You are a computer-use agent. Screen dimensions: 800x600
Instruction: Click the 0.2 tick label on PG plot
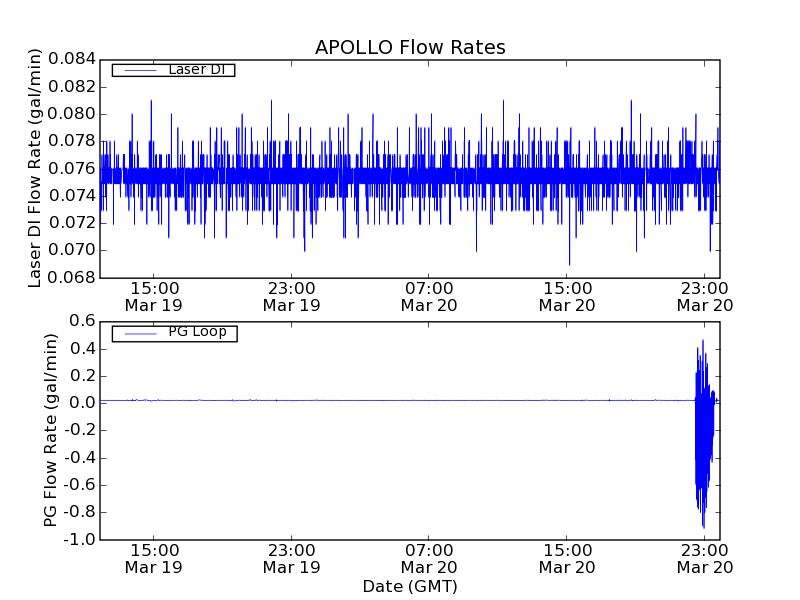pyautogui.click(x=83, y=376)
